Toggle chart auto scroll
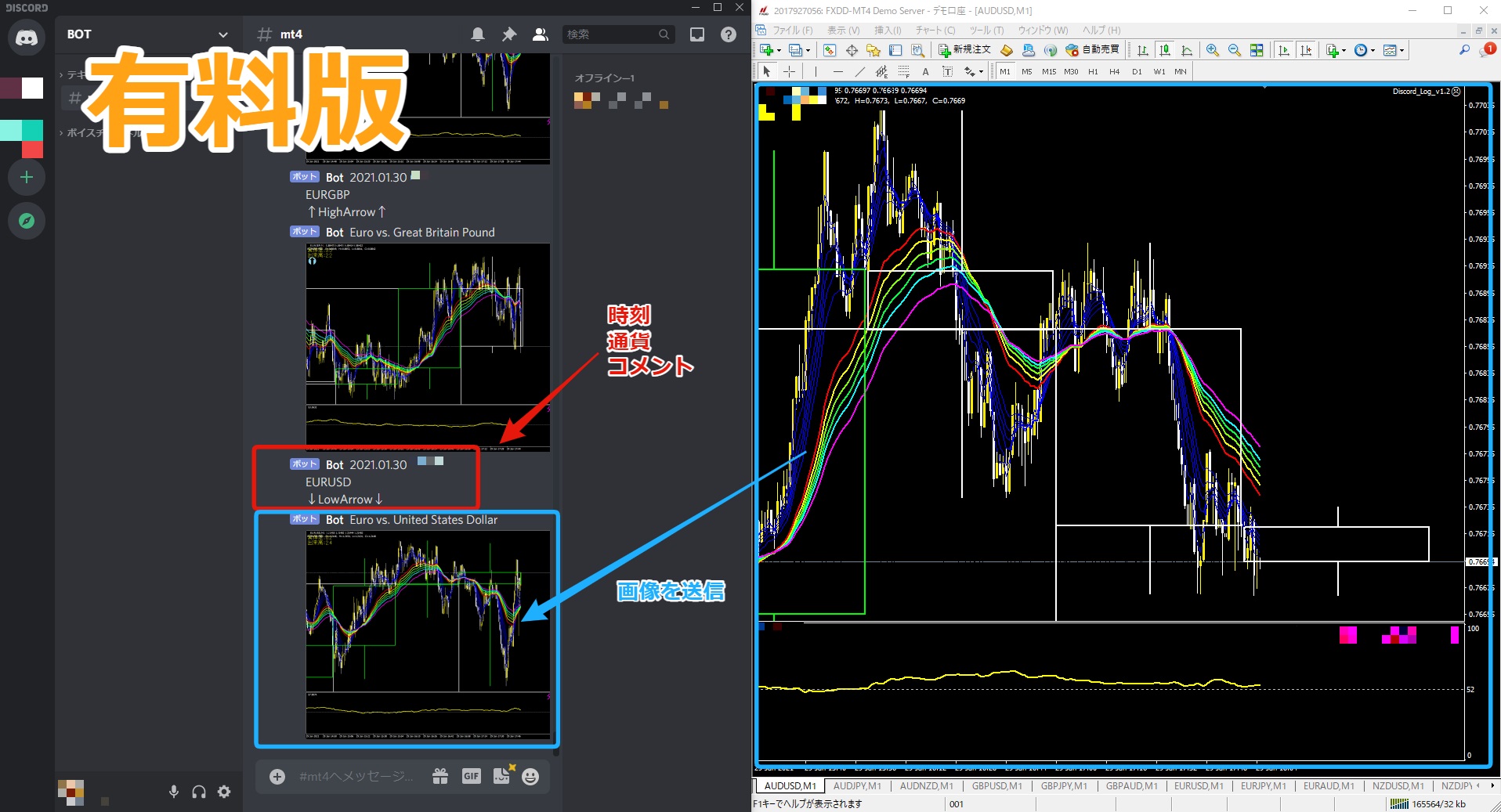1501x812 pixels. [x=1283, y=50]
